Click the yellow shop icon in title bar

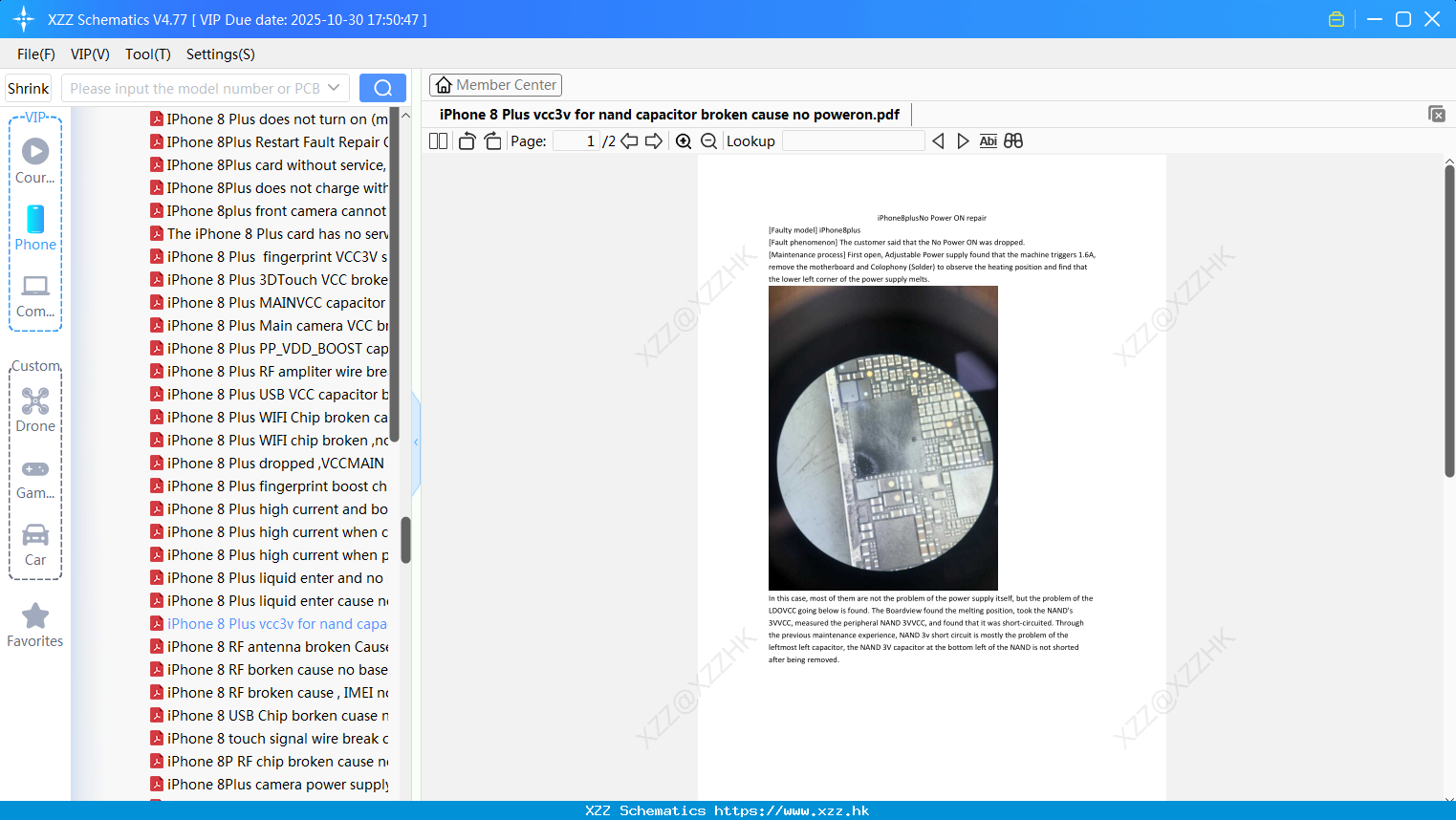1336,19
